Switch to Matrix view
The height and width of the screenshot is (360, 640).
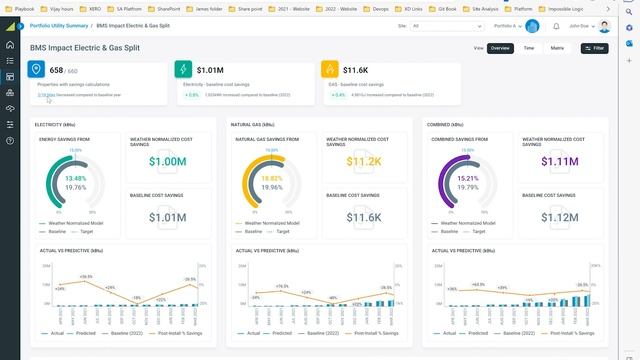point(557,48)
